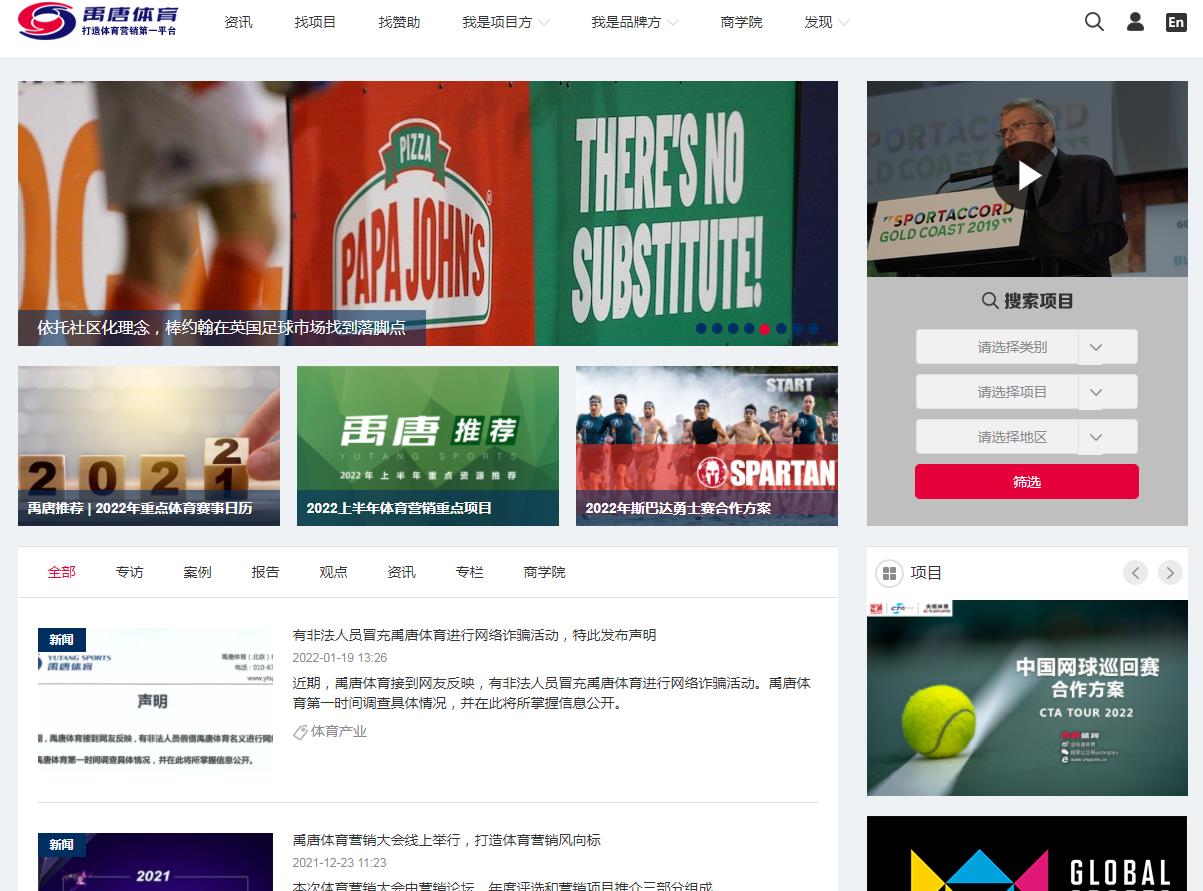Open the user account icon

pyautogui.click(x=1135, y=21)
